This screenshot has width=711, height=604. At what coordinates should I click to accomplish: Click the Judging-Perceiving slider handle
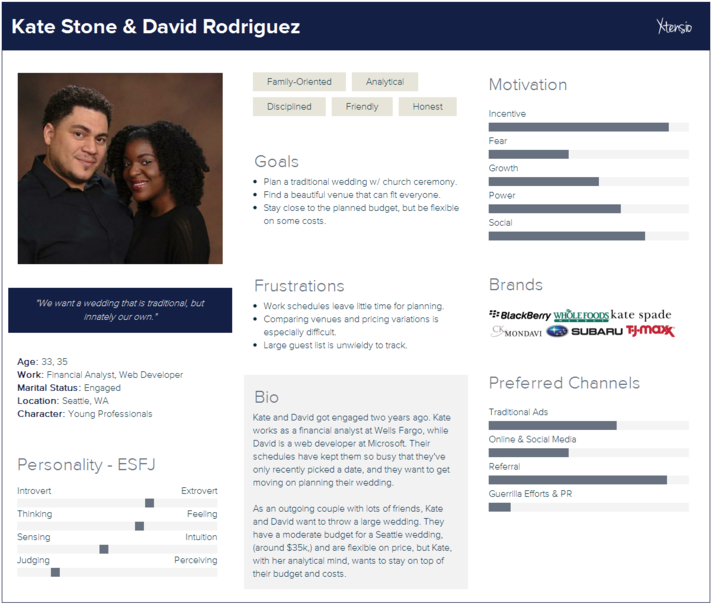55,572
